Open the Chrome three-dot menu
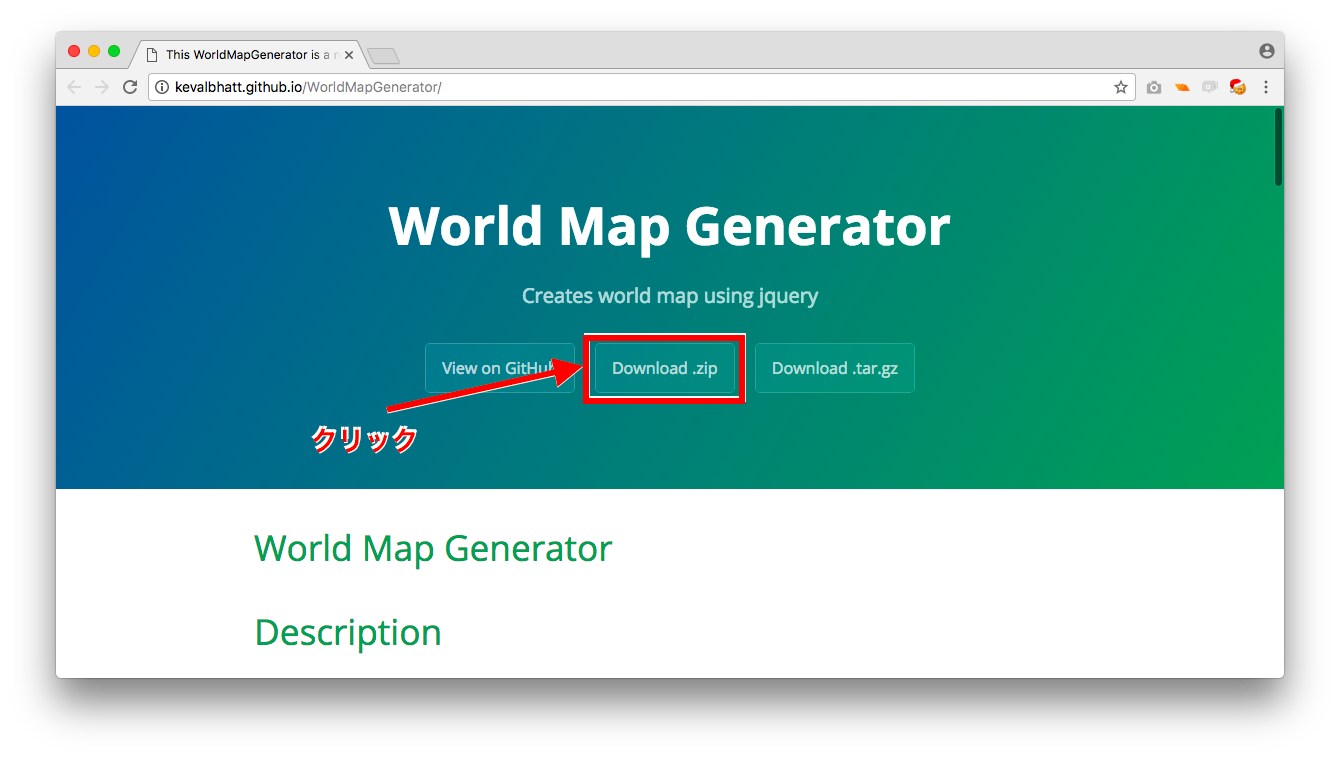 coord(1266,87)
